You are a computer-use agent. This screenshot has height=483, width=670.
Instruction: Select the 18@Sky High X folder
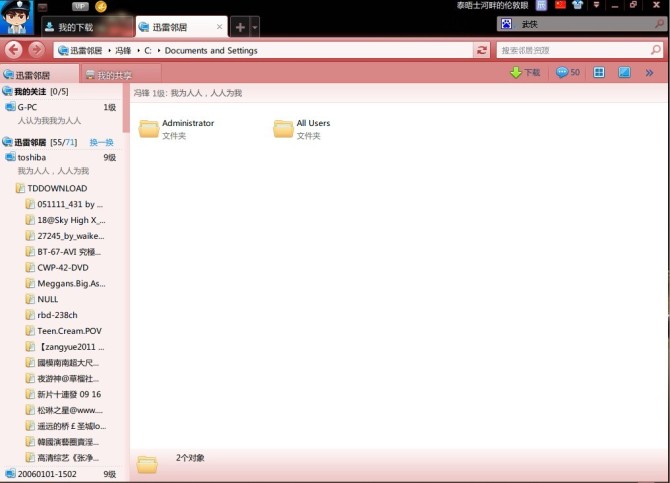65,220
